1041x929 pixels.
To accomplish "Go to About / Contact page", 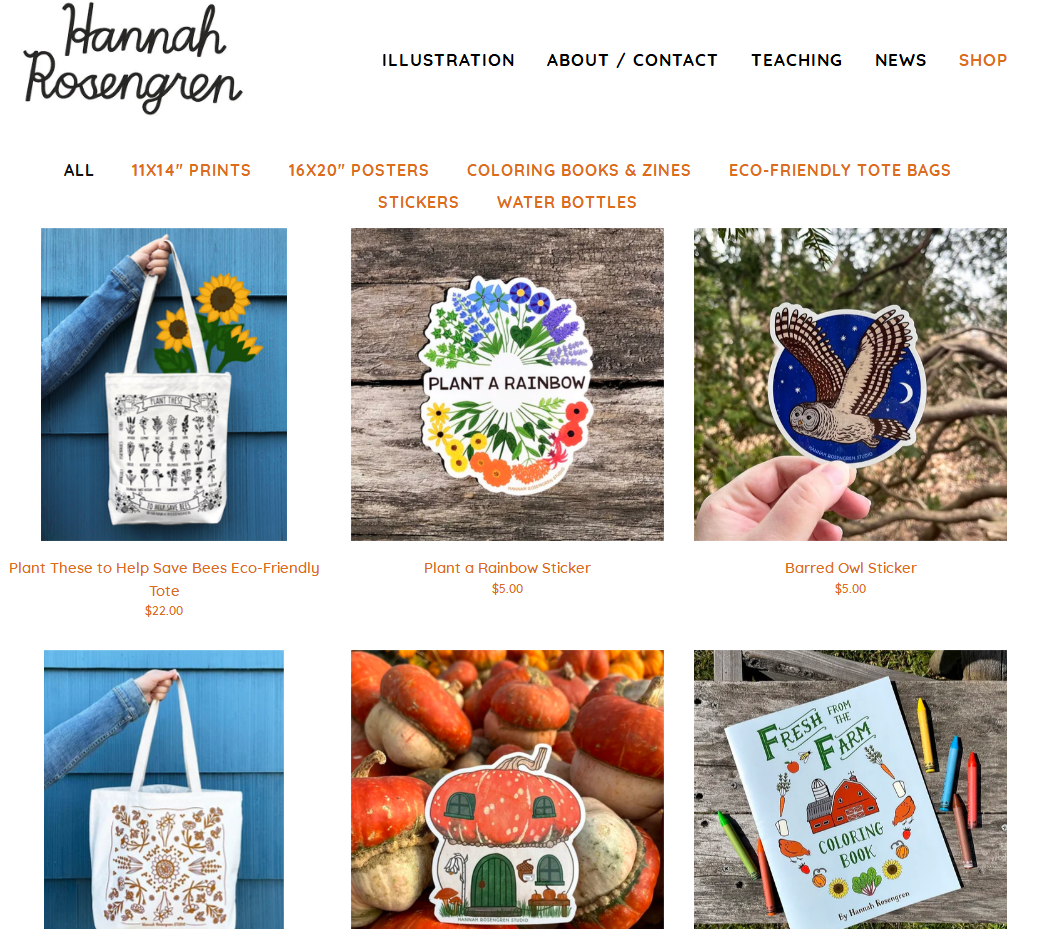I will (632, 60).
